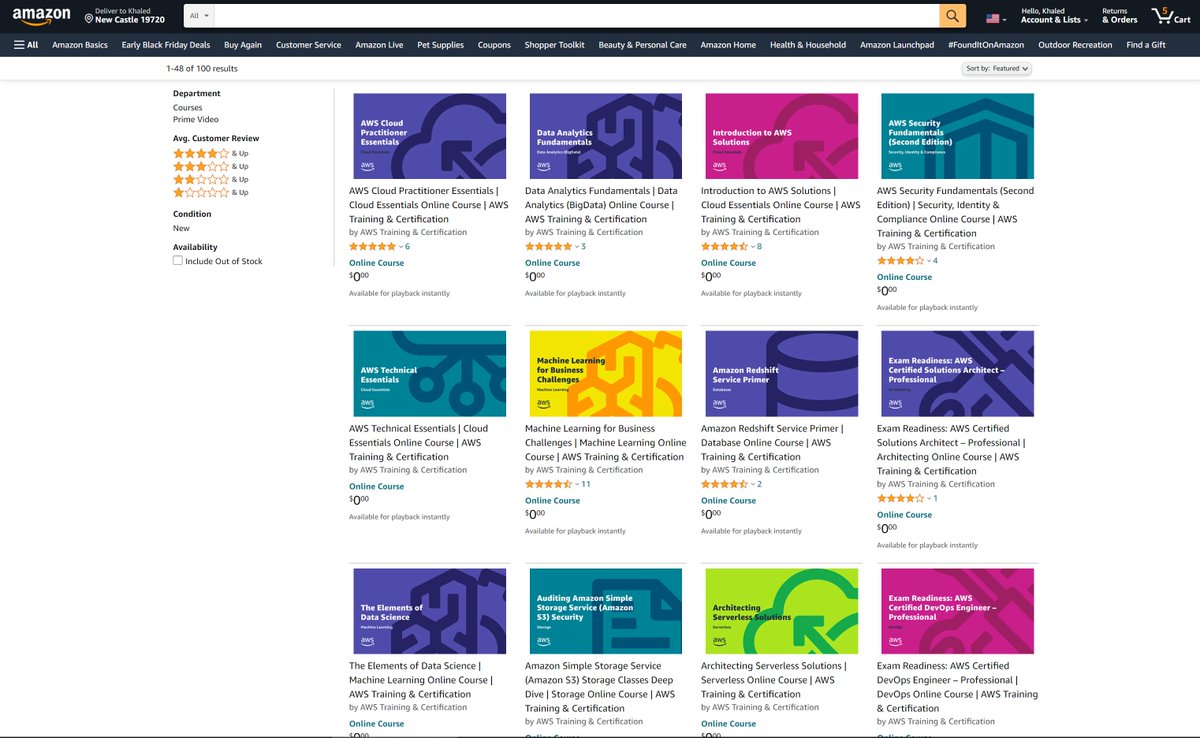Screen dimensions: 1200x738
Task: Click the Amazon logo
Action: point(42,15)
